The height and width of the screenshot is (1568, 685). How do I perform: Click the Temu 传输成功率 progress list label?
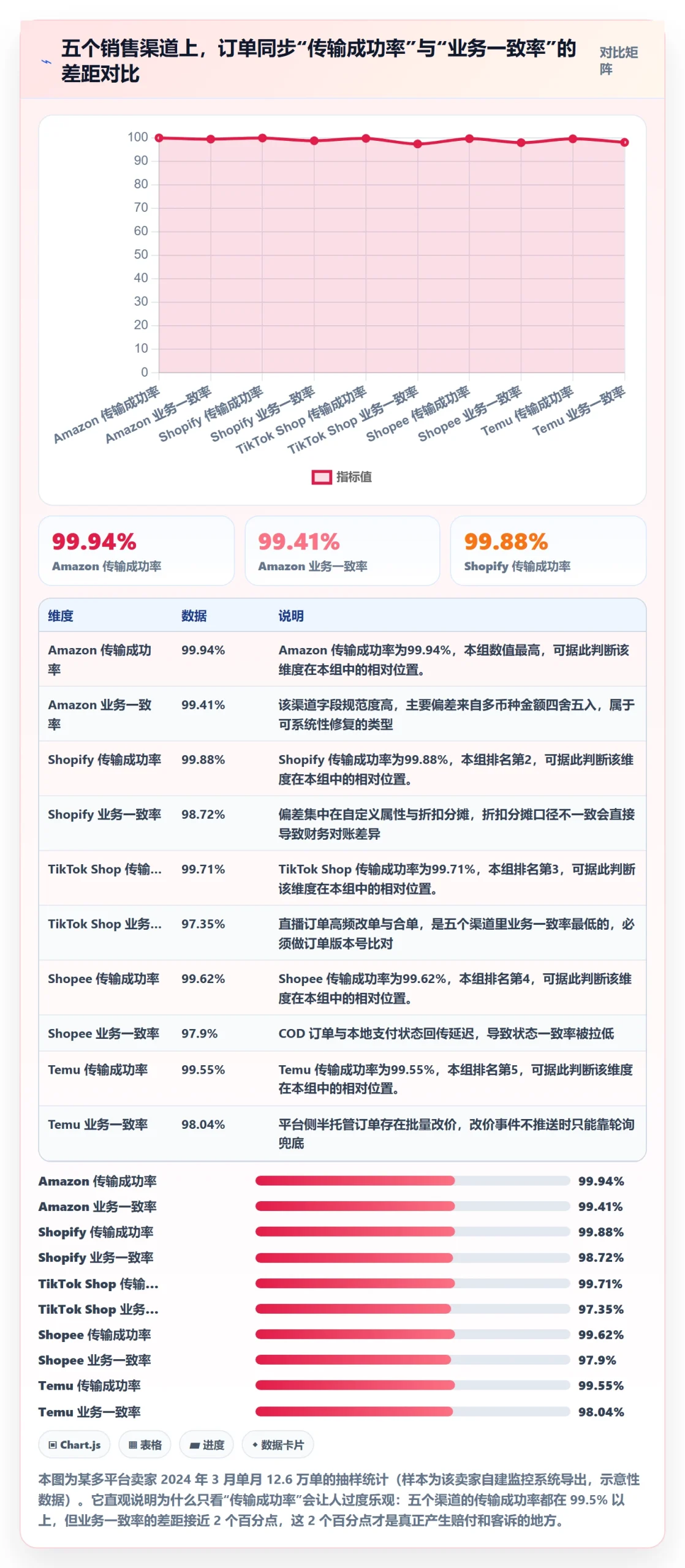point(89,1385)
